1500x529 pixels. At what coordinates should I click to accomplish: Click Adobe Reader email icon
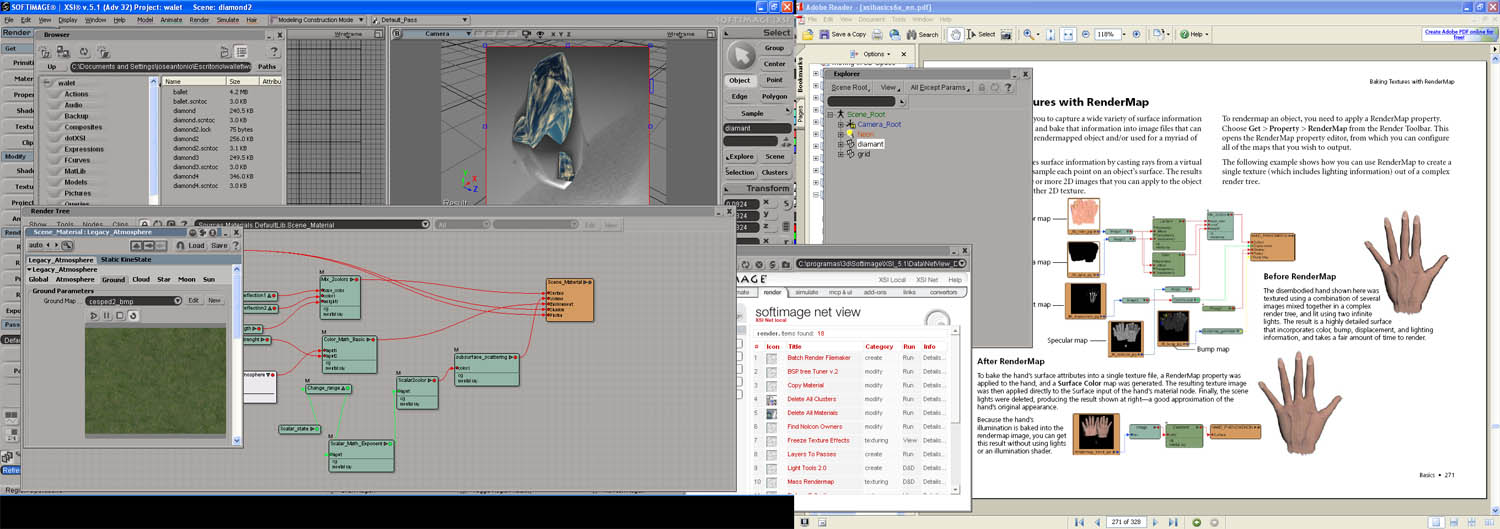pyautogui.click(x=895, y=34)
